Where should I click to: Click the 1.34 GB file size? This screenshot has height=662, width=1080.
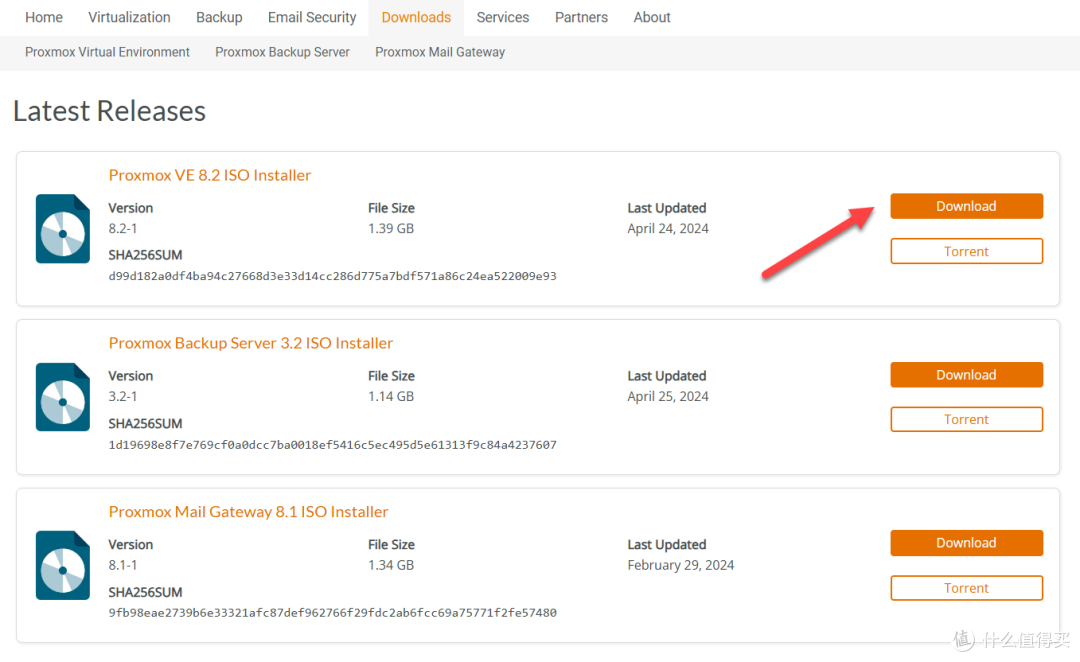(391, 566)
